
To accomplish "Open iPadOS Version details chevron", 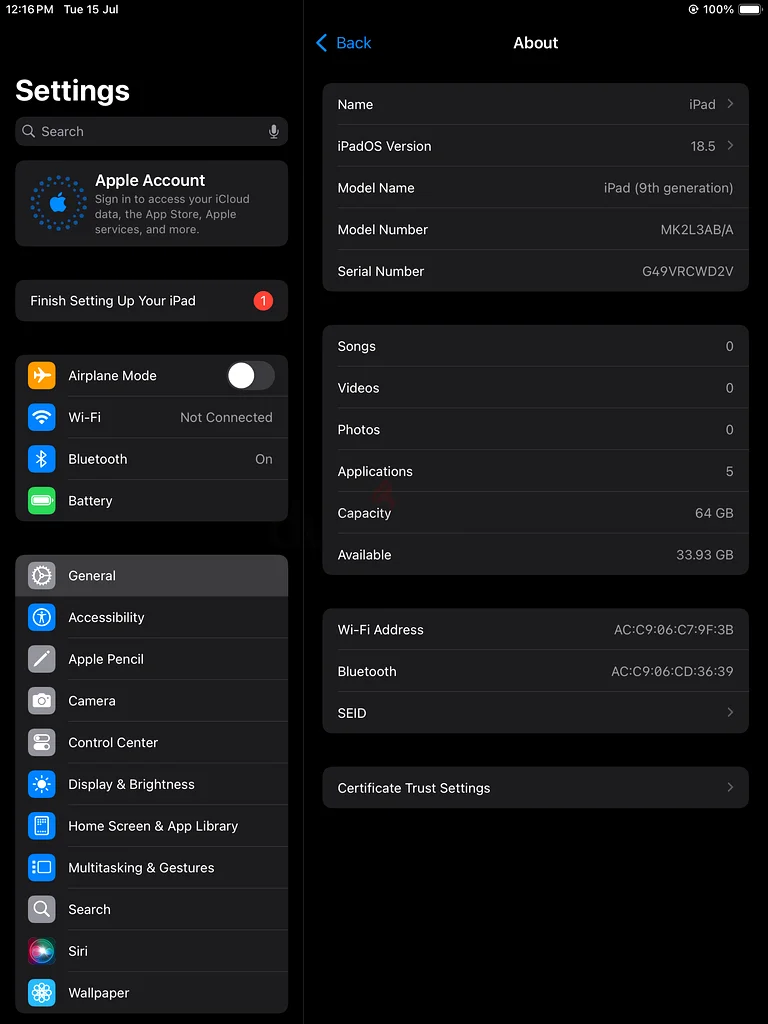I will click(730, 146).
